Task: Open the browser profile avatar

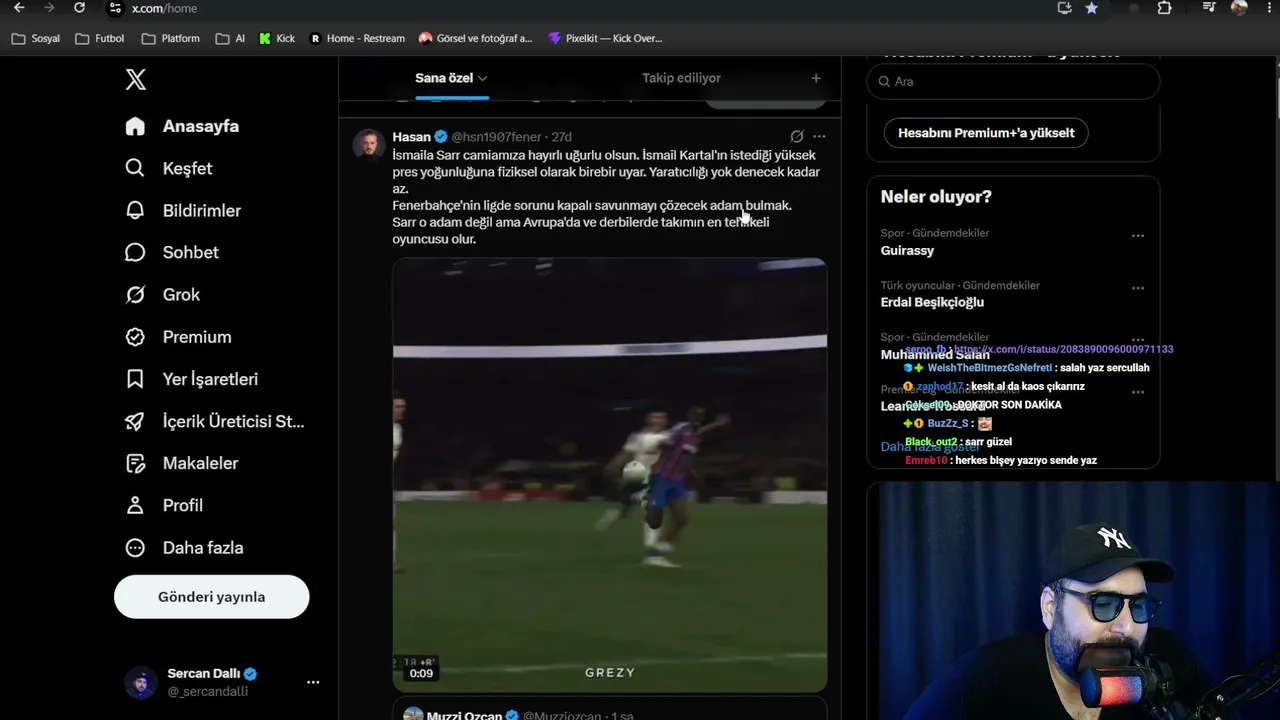Action: [1239, 8]
